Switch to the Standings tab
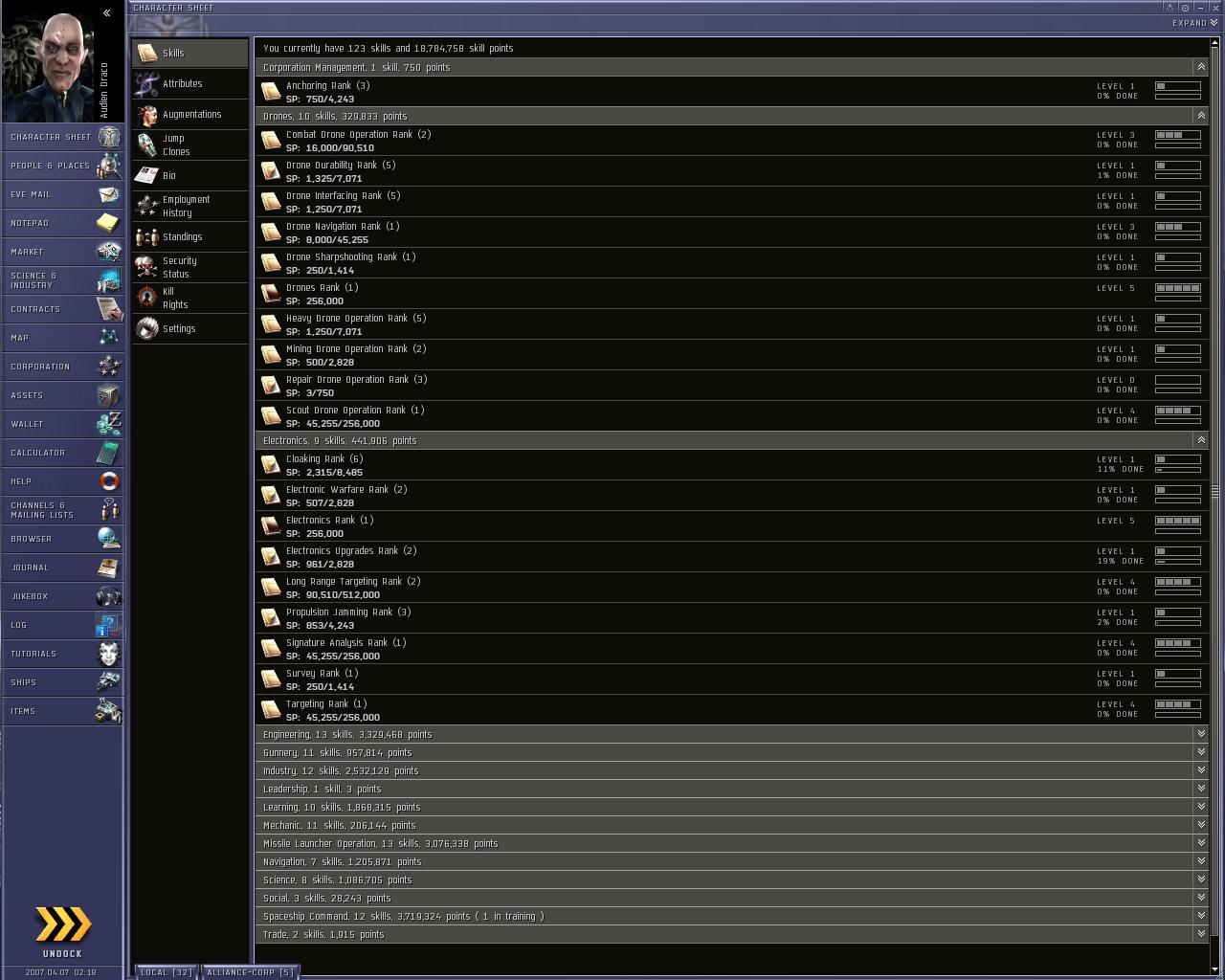Image resolution: width=1225 pixels, height=980 pixels. pos(190,236)
